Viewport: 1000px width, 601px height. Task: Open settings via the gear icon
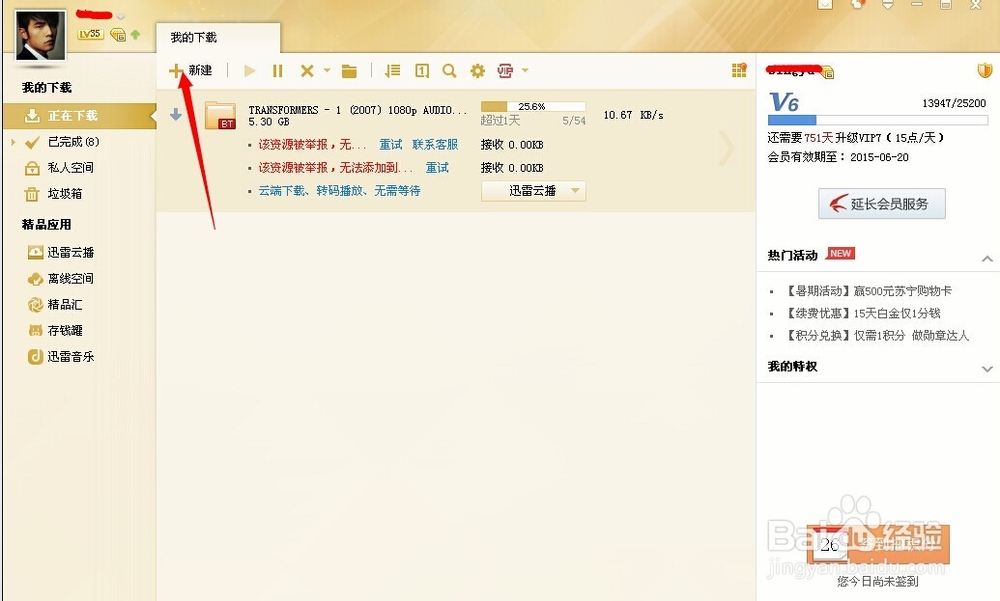[x=477, y=71]
